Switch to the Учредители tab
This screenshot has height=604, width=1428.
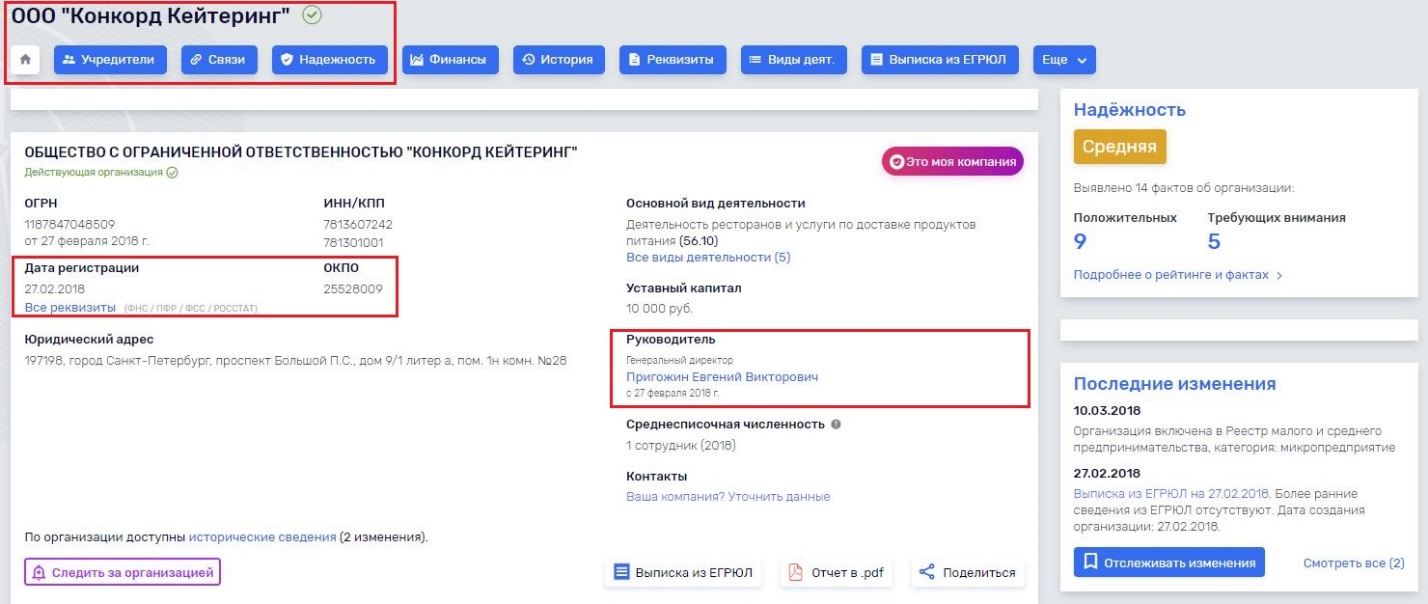[x=108, y=60]
